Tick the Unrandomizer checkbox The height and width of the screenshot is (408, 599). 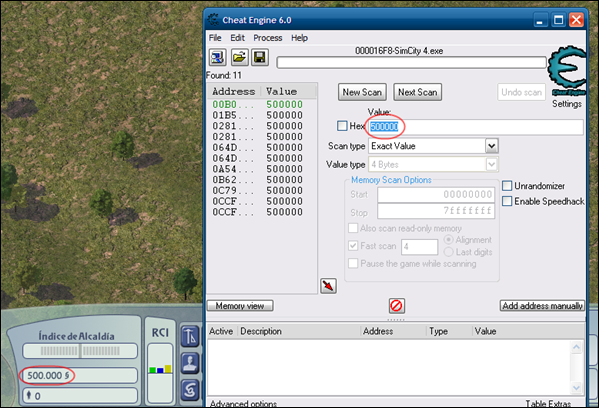click(507, 186)
